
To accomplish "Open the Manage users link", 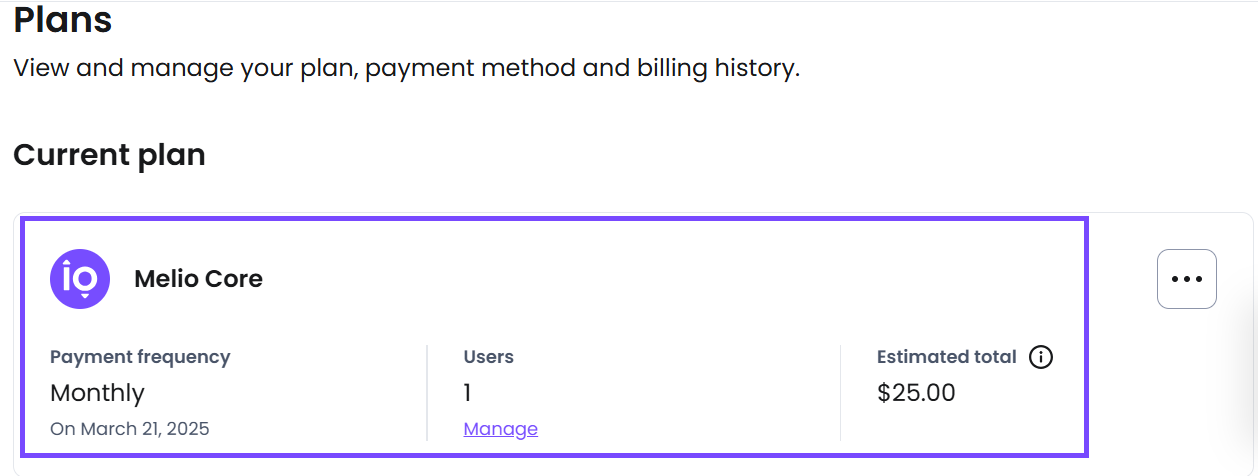I will [501, 429].
